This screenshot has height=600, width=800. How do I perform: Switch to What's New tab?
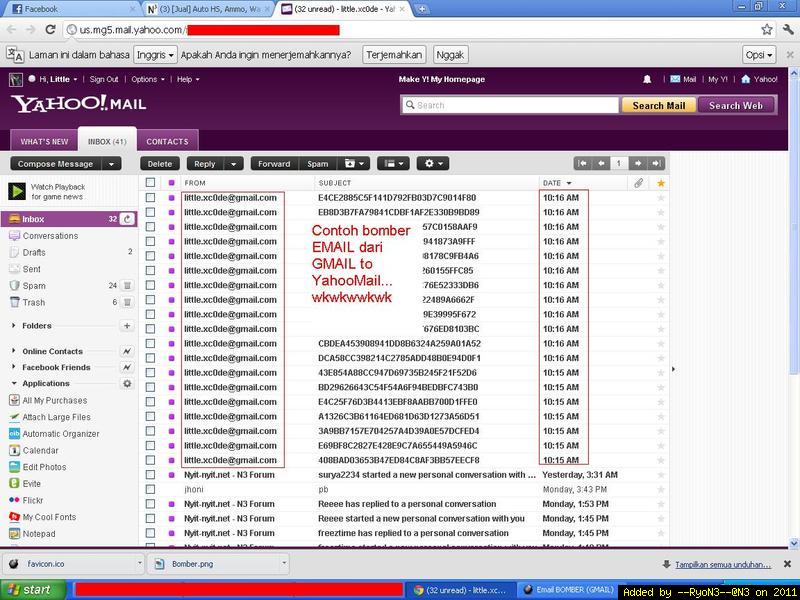coord(44,141)
